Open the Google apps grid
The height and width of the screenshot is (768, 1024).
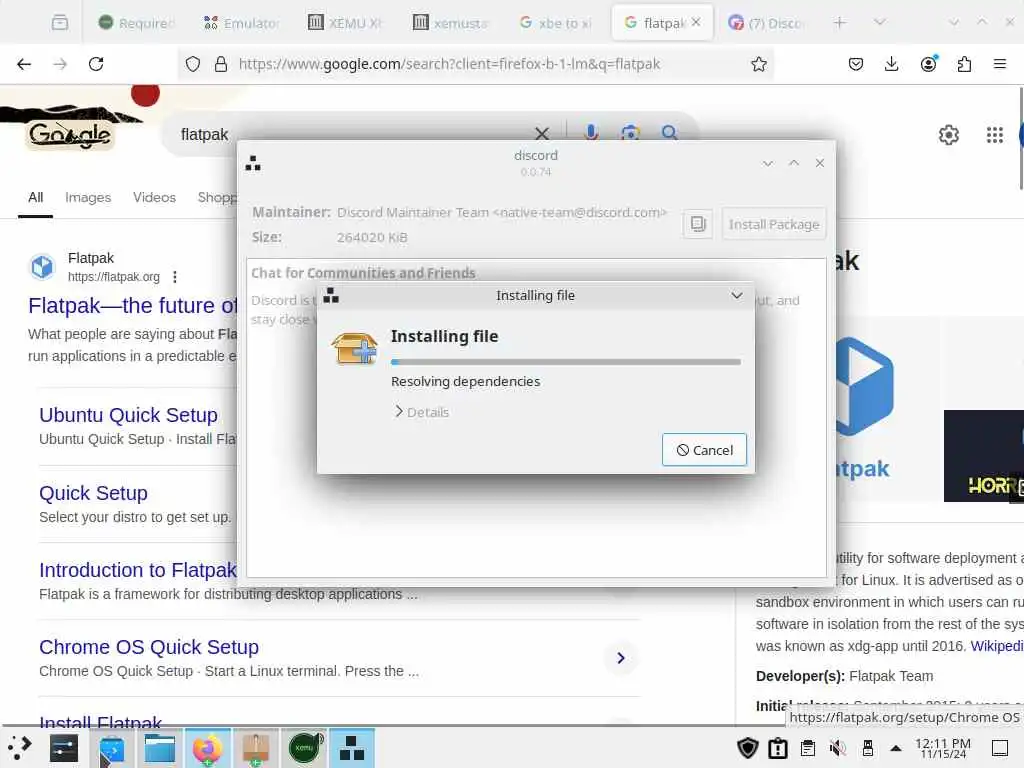(x=995, y=135)
